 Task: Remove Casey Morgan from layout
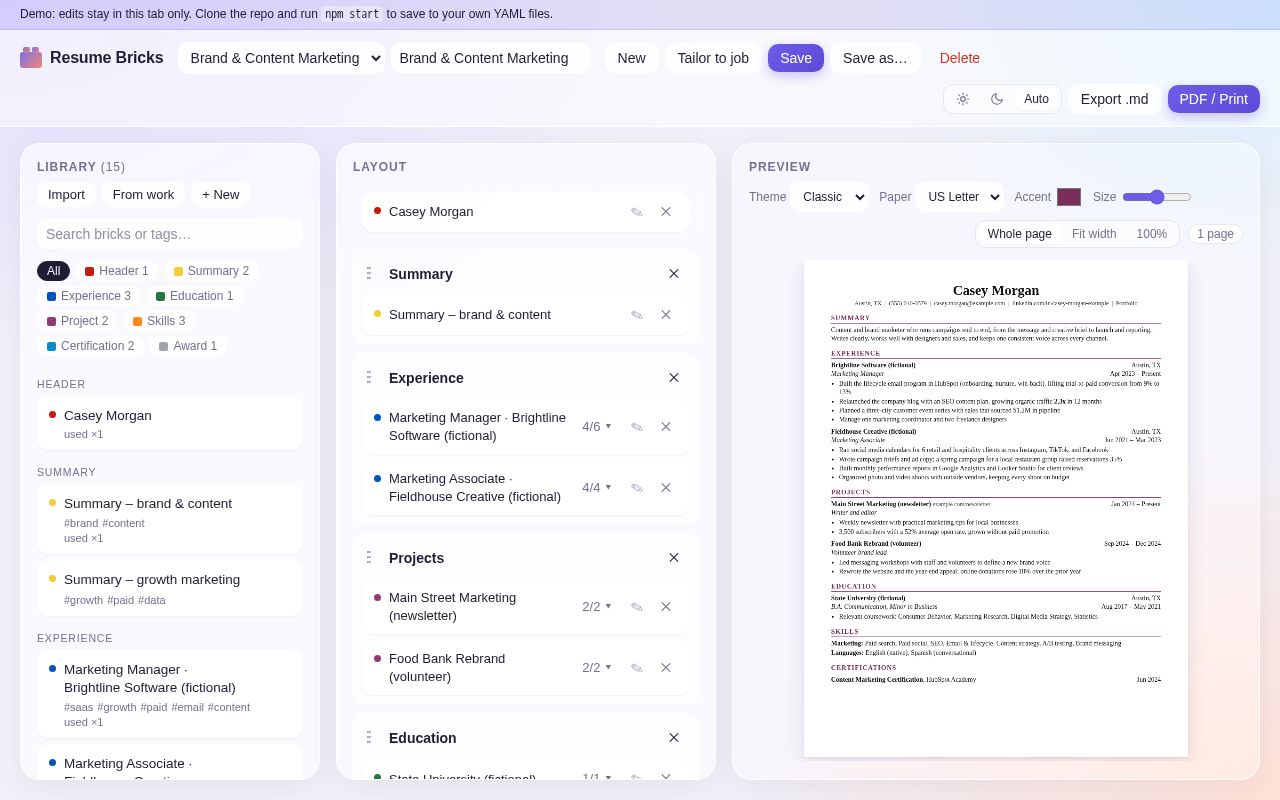pos(666,212)
